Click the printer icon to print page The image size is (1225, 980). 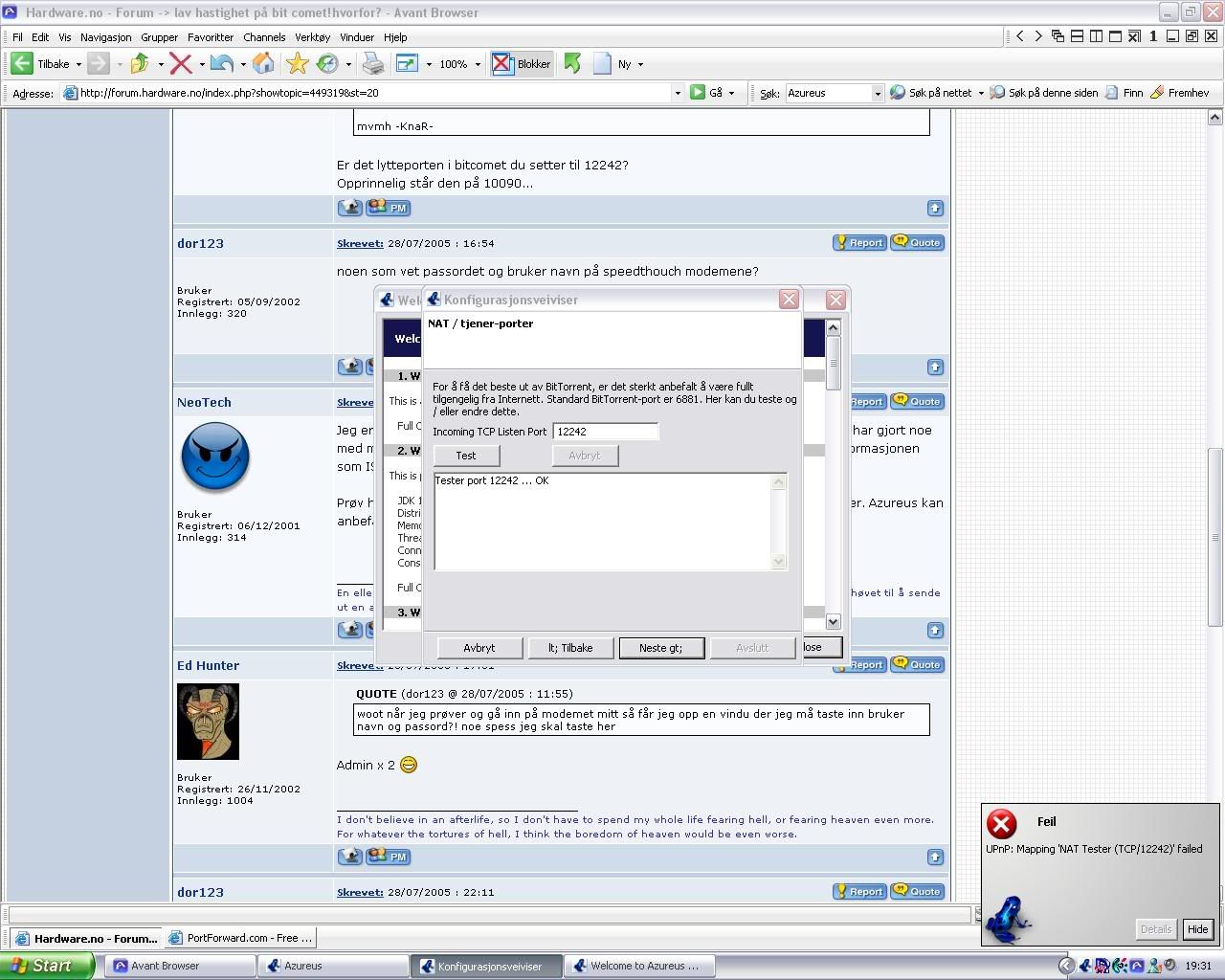(373, 64)
